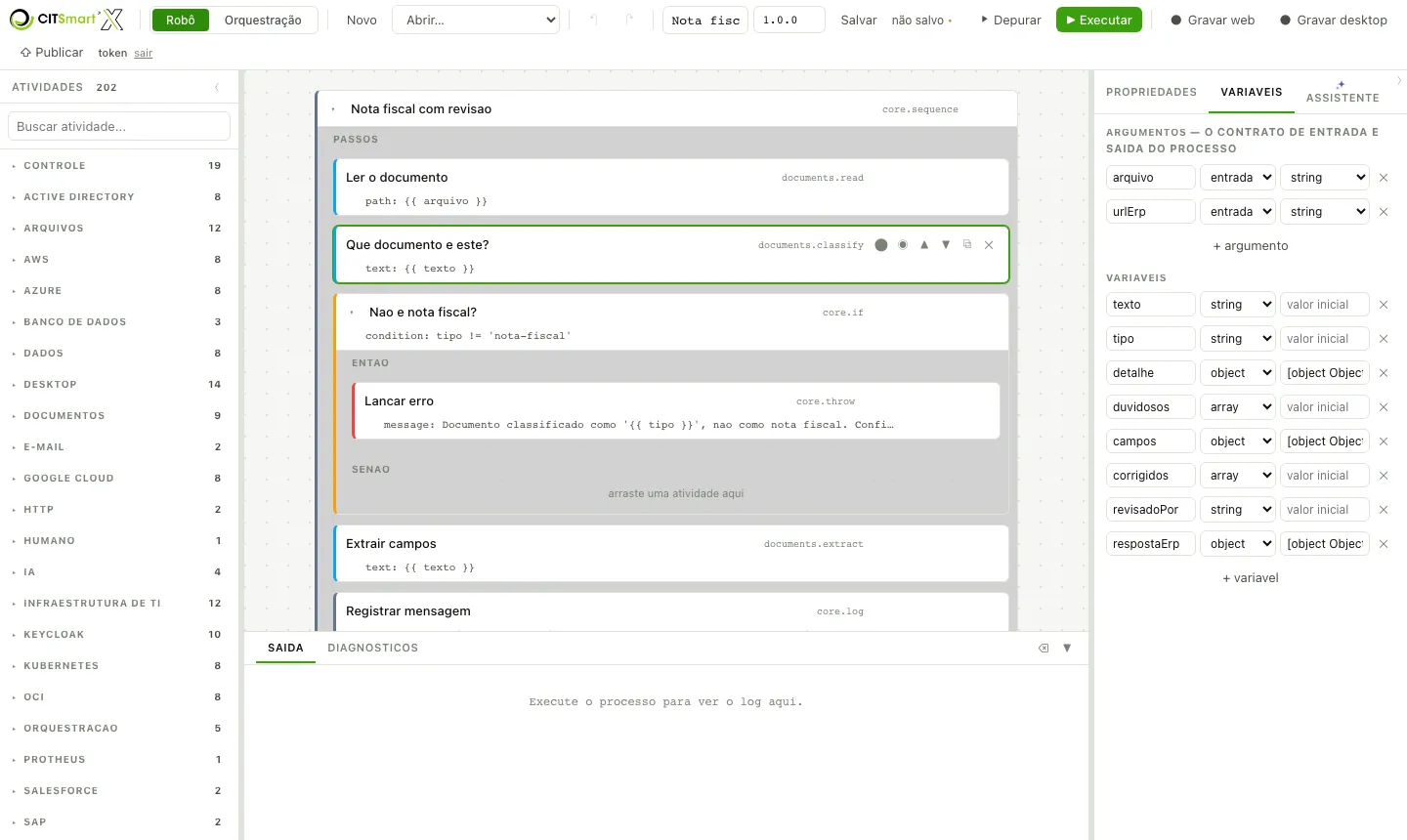Open type dropdown for 'corrigidos' variable

pyautogui.click(x=1239, y=476)
